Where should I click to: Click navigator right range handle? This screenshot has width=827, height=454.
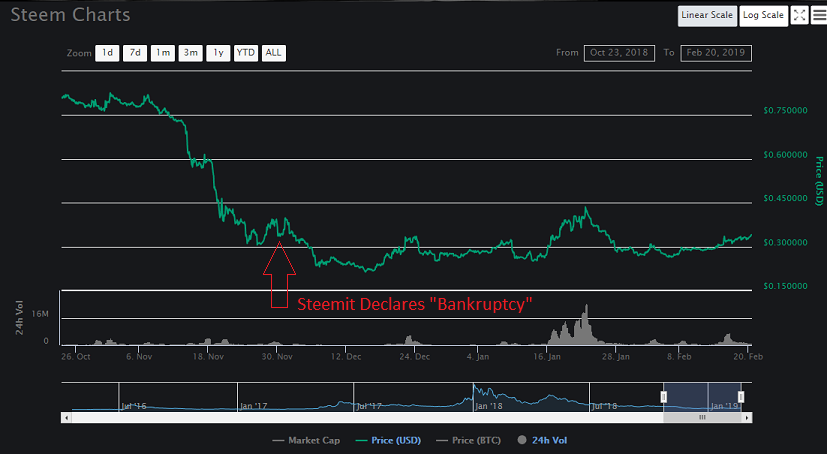(741, 397)
